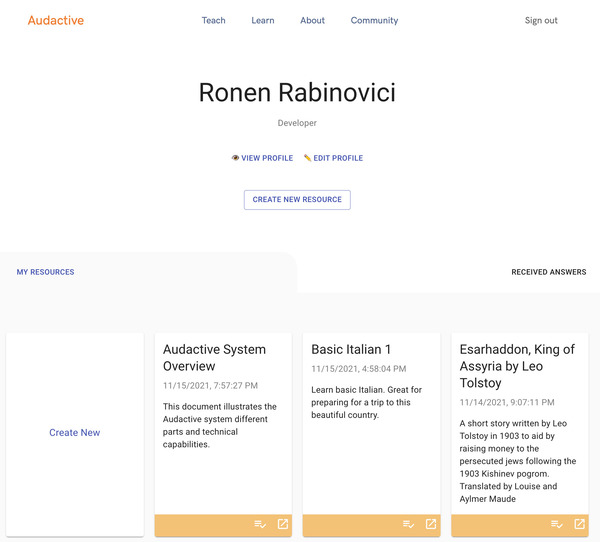600x542 pixels.
Task: Open answers checklist icon on Audactive System Overview card
Action: point(260,524)
